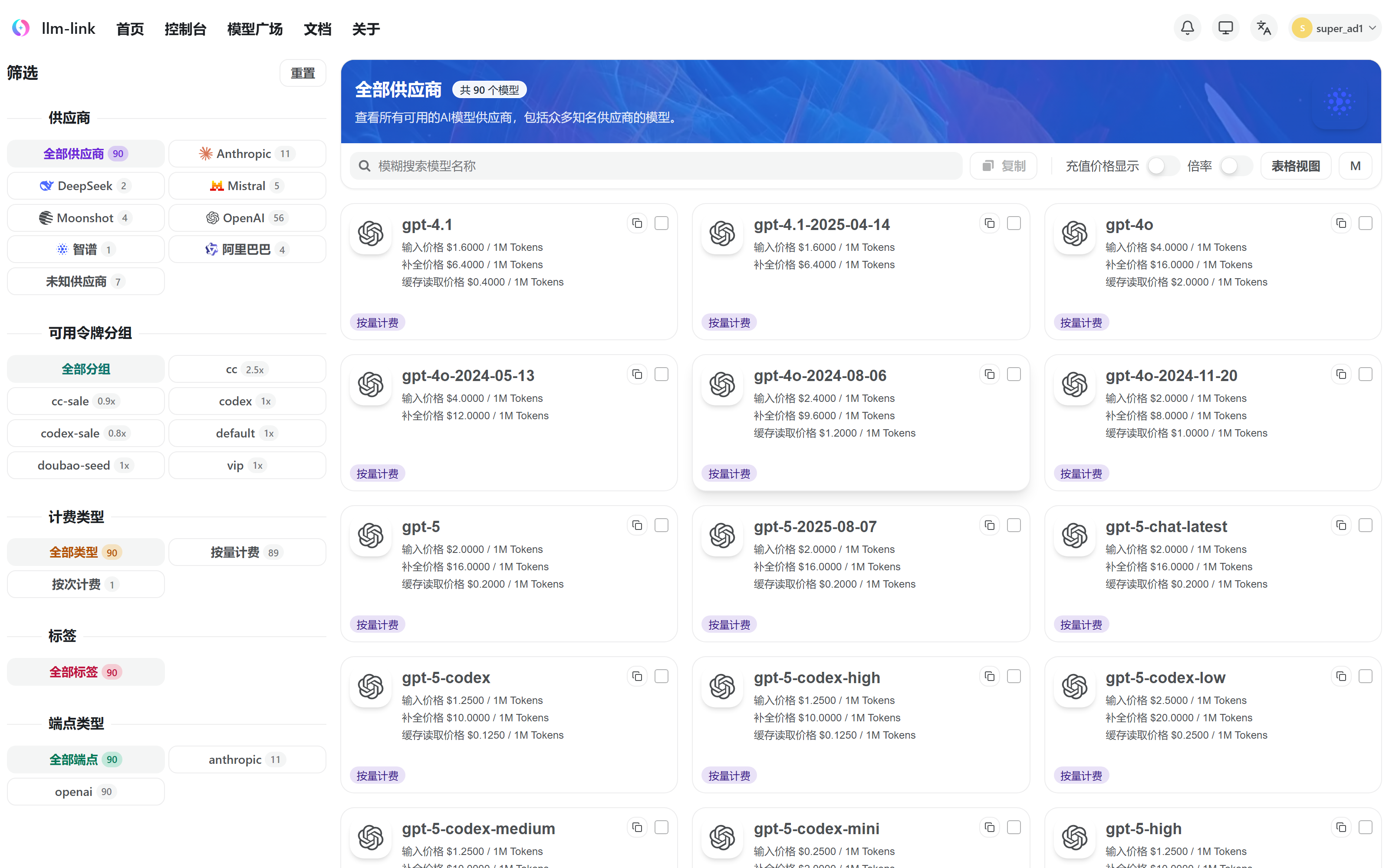Copy the gpt-4o model name
1389x868 pixels.
[x=1341, y=224]
